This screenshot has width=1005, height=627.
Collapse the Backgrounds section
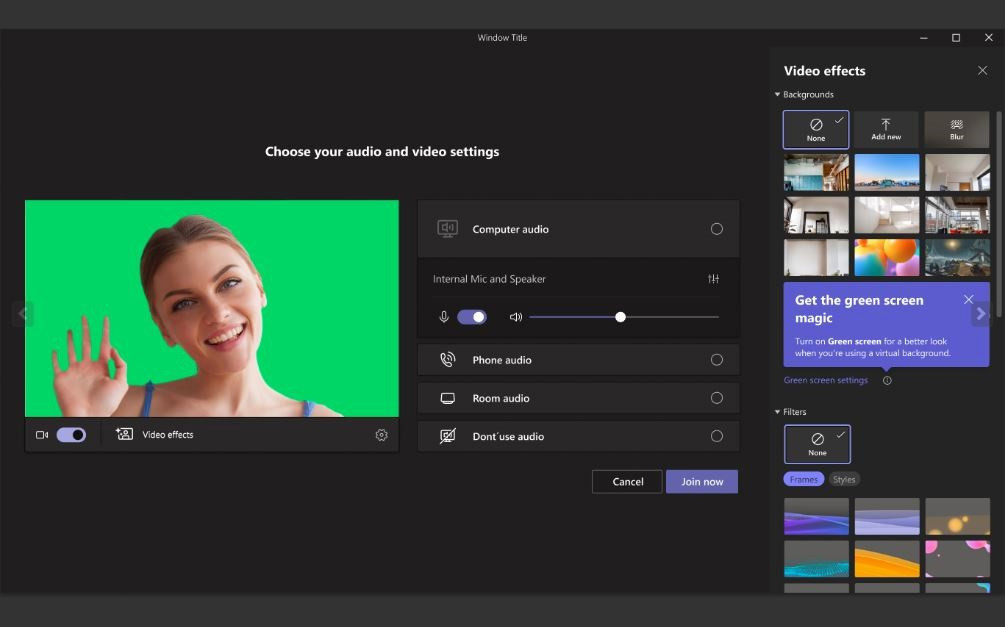coord(777,94)
